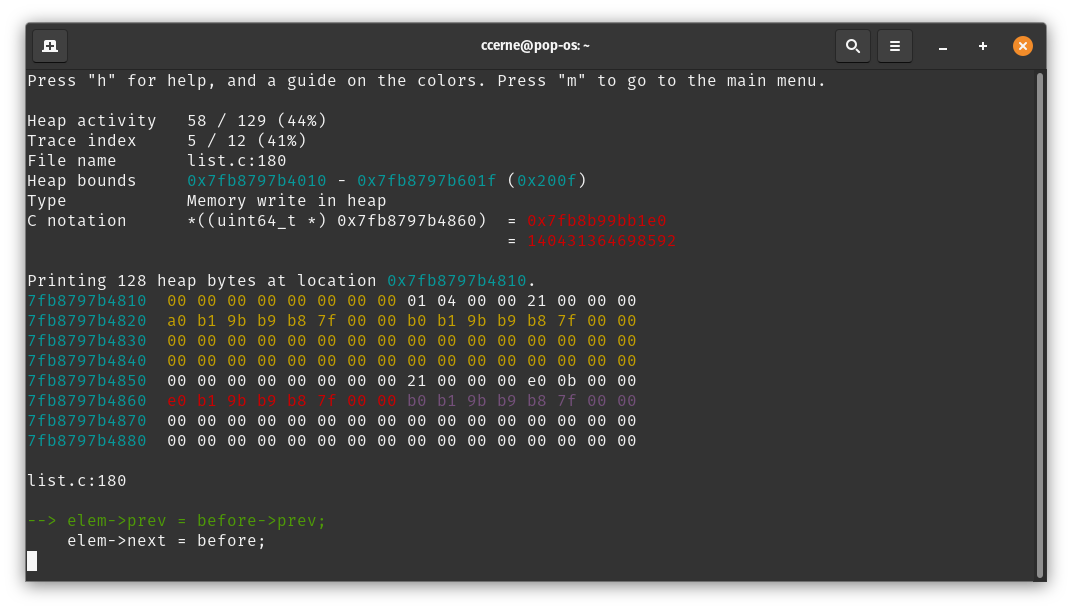This screenshot has height=610, width=1072.
Task: Click the red decimal value 140431364698592
Action: pyautogui.click(x=601, y=241)
